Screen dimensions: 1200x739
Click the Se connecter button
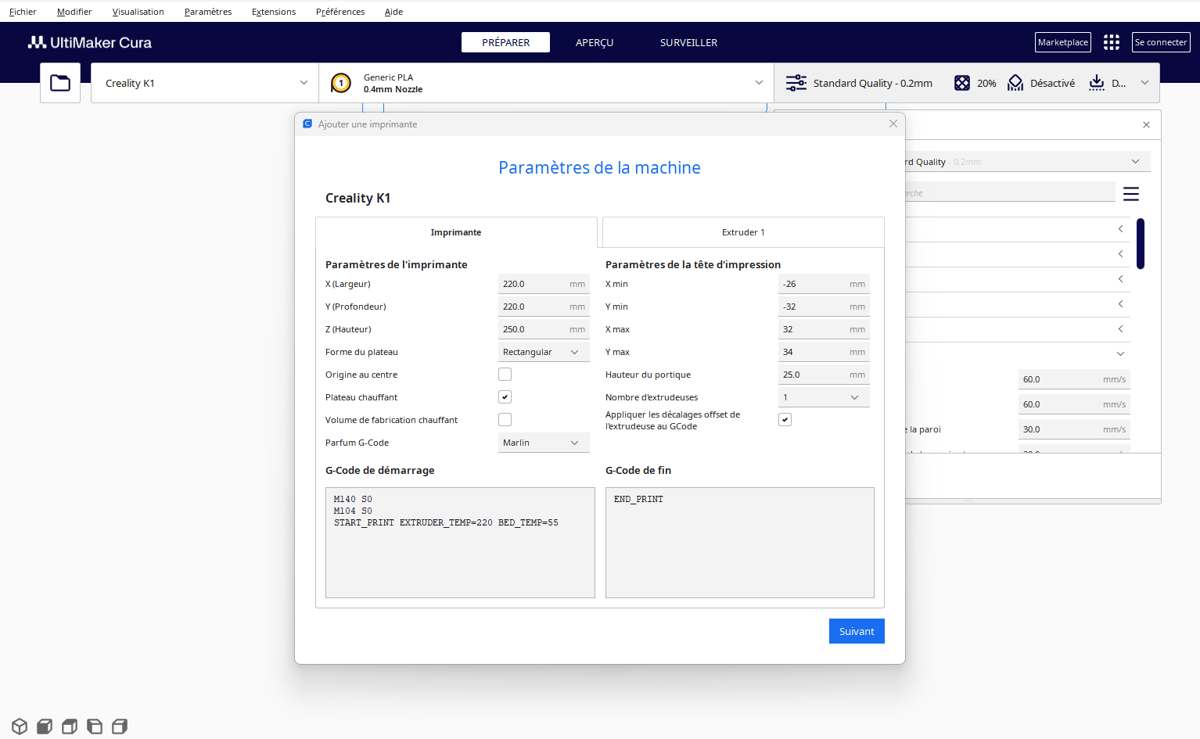click(1161, 42)
